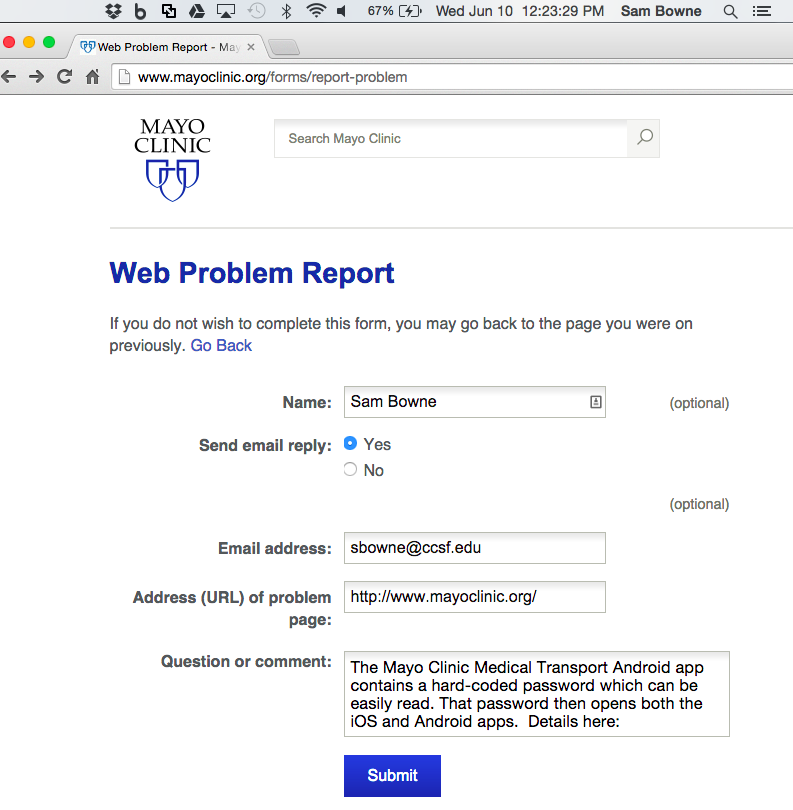
Task: Open Spotlight search magnifier icon
Action: (730, 11)
